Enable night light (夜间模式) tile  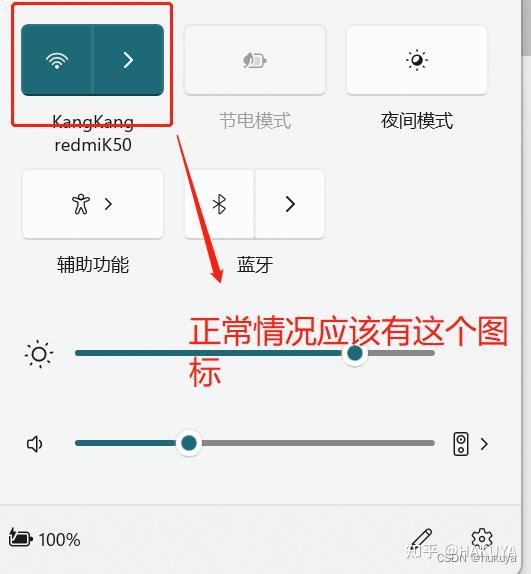[416, 60]
